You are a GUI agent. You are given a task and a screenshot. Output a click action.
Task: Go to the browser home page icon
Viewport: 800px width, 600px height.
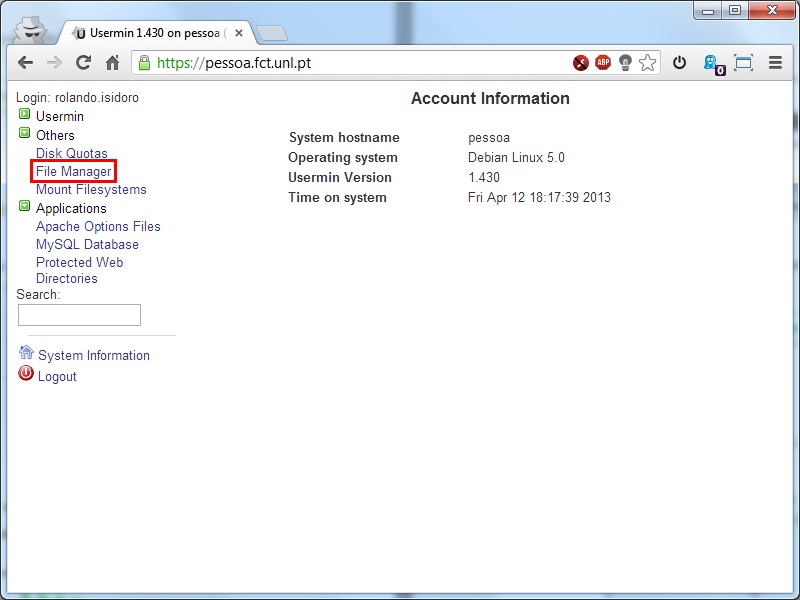(x=113, y=62)
